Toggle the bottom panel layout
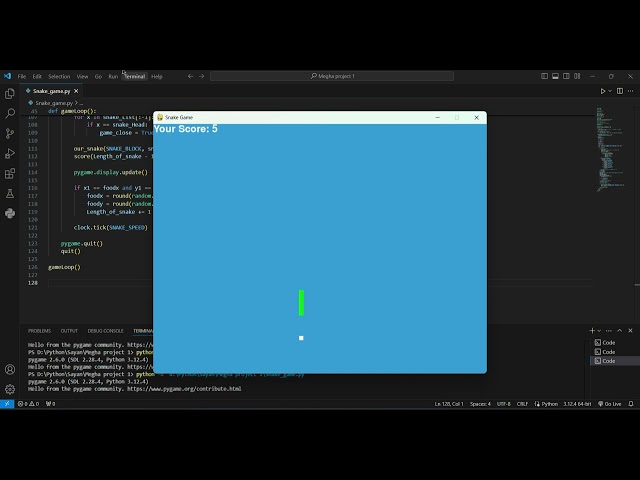640x480 pixels. tap(555, 76)
